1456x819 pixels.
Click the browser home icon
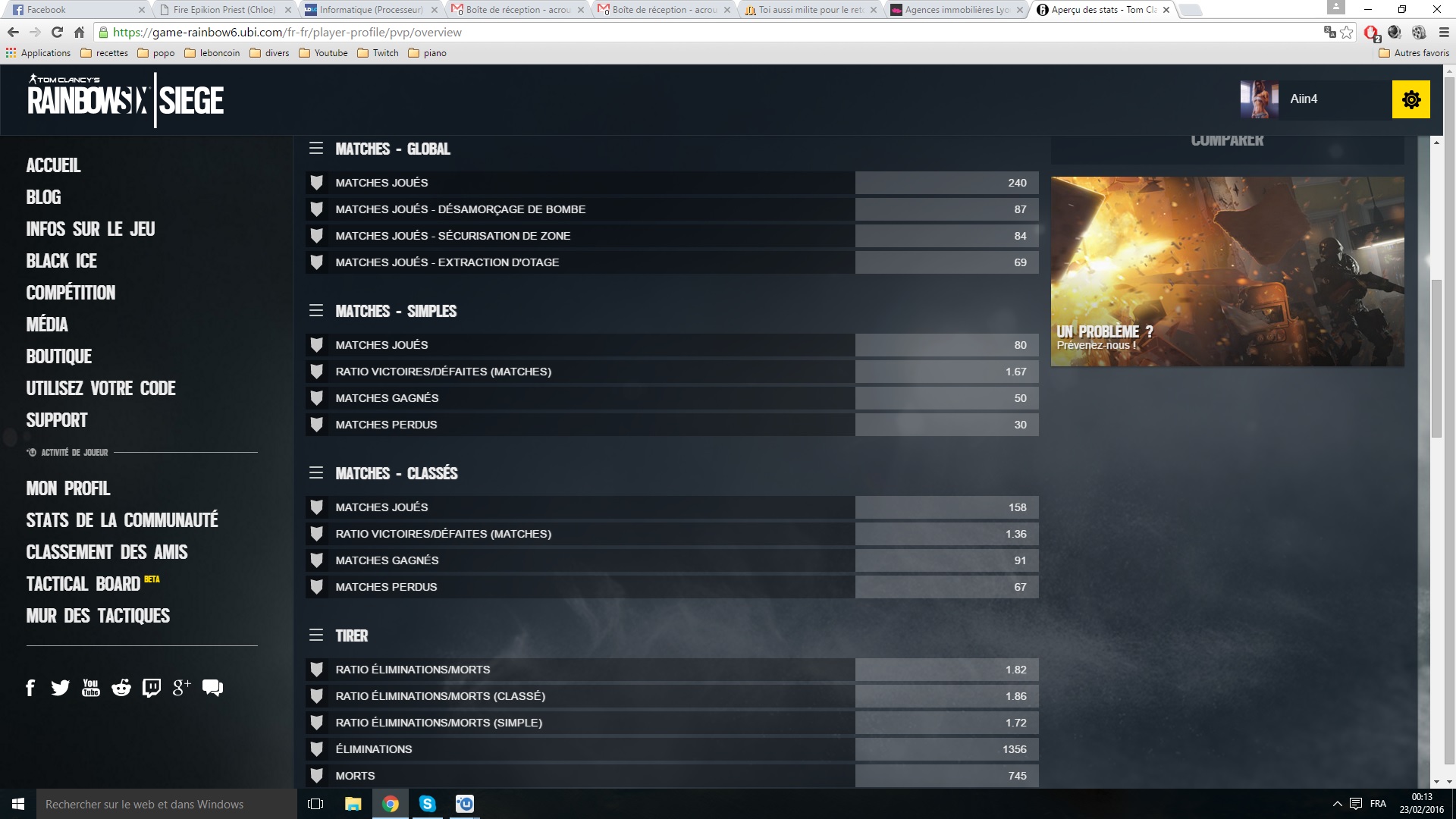tap(79, 33)
